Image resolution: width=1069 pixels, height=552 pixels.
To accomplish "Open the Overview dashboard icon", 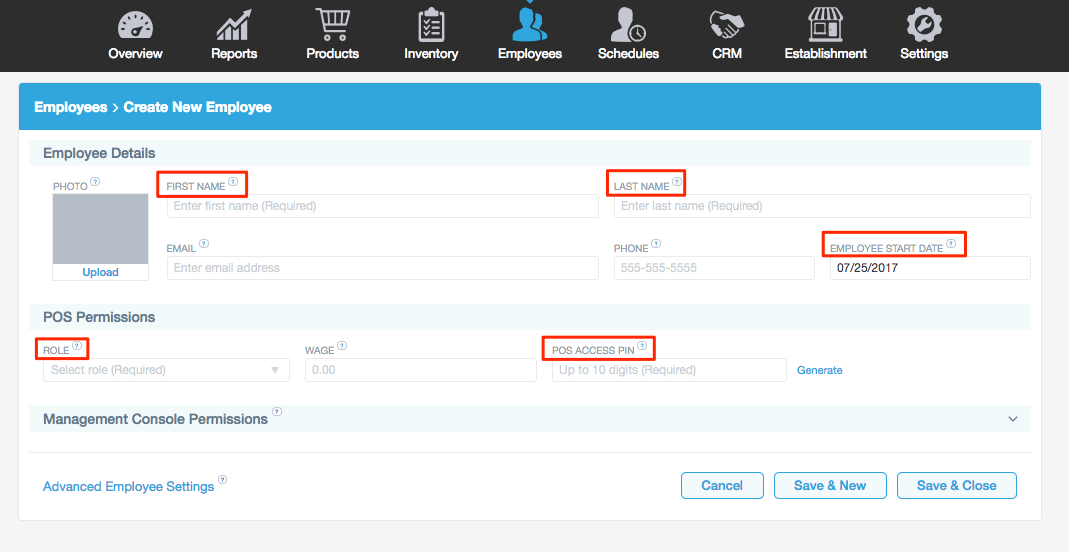I will [x=135, y=25].
